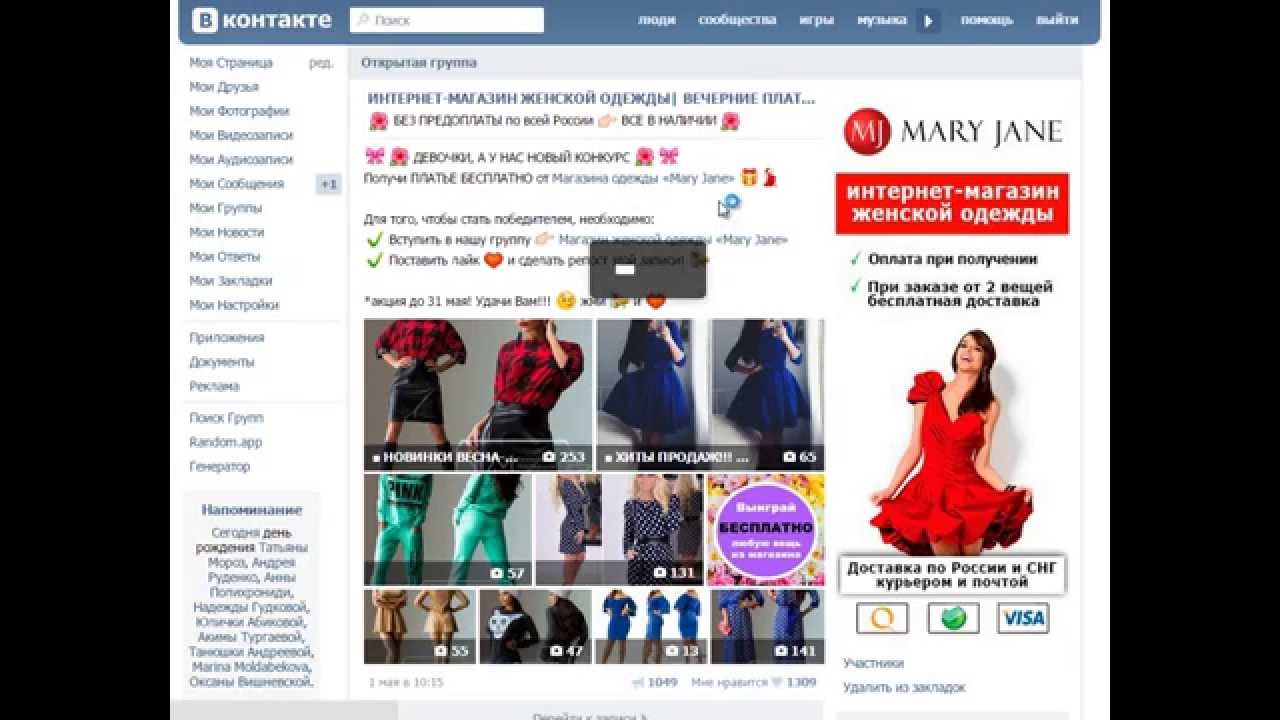The image size is (1280, 720).
Task: Open Генератор app
Action: [220, 467]
